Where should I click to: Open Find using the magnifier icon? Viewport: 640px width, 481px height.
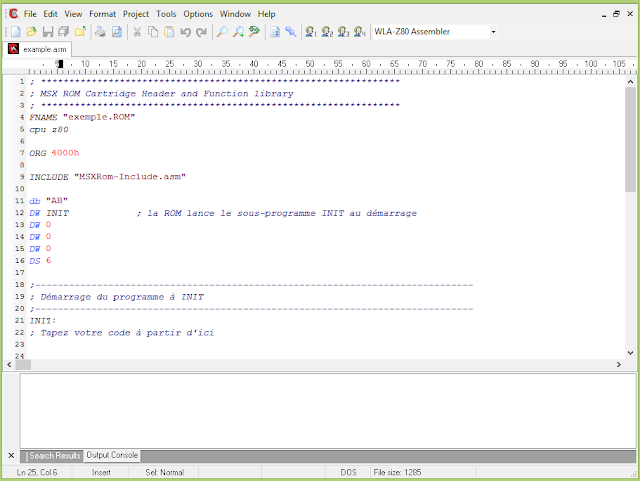pos(222,32)
